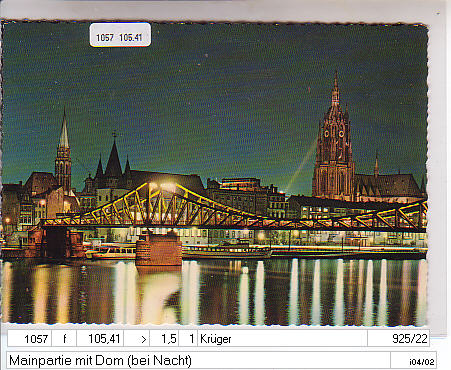Select the Krüger publisher cell
The height and width of the screenshot is (370, 451).
(x=282, y=339)
